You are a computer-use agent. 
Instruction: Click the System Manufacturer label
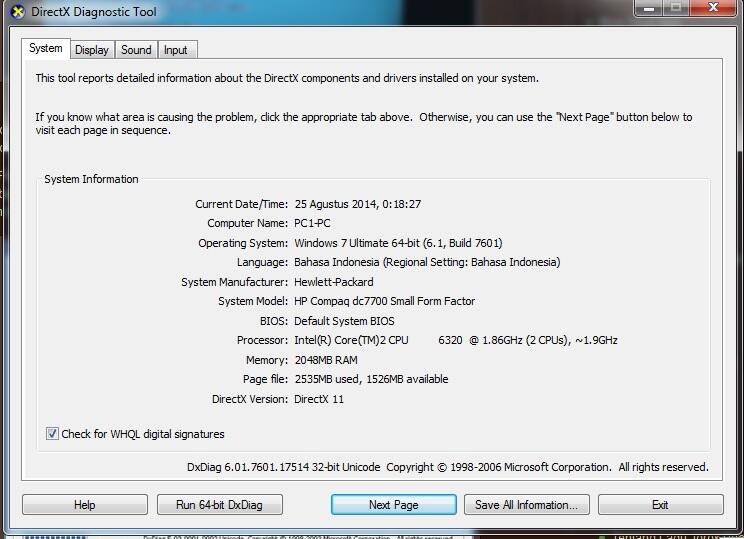tap(234, 282)
